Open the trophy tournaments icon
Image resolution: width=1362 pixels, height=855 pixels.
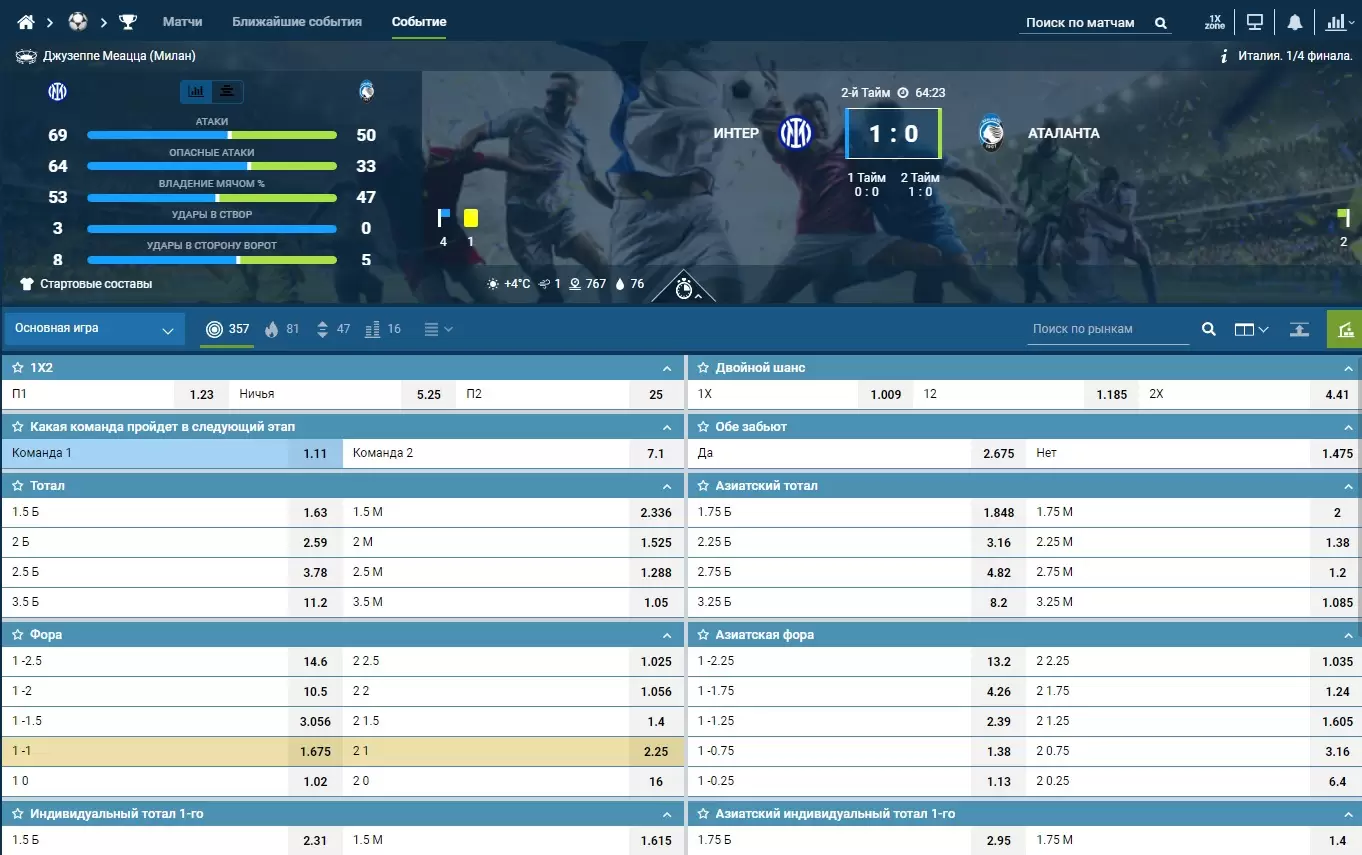pos(128,22)
